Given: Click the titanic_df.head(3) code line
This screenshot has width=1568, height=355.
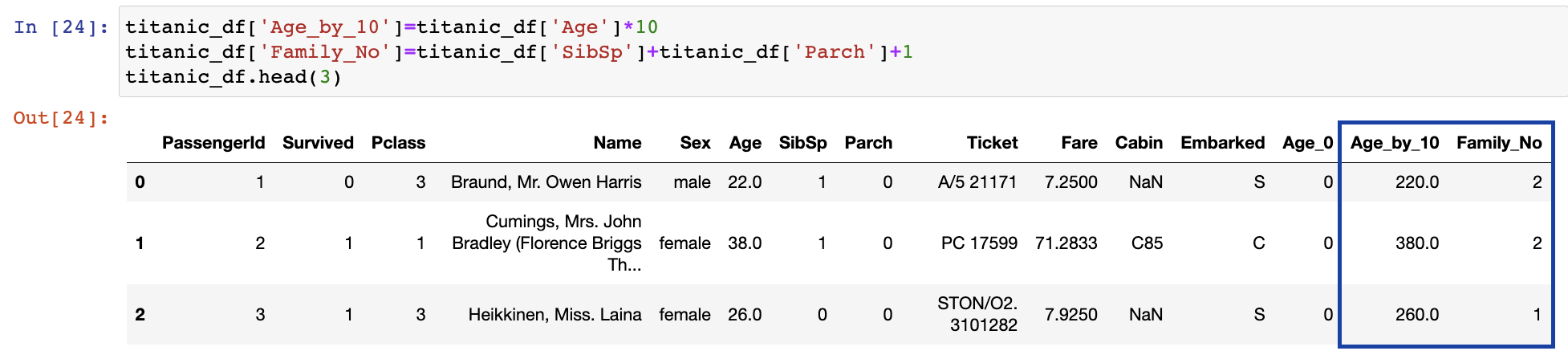Looking at the screenshot, I should [233, 77].
